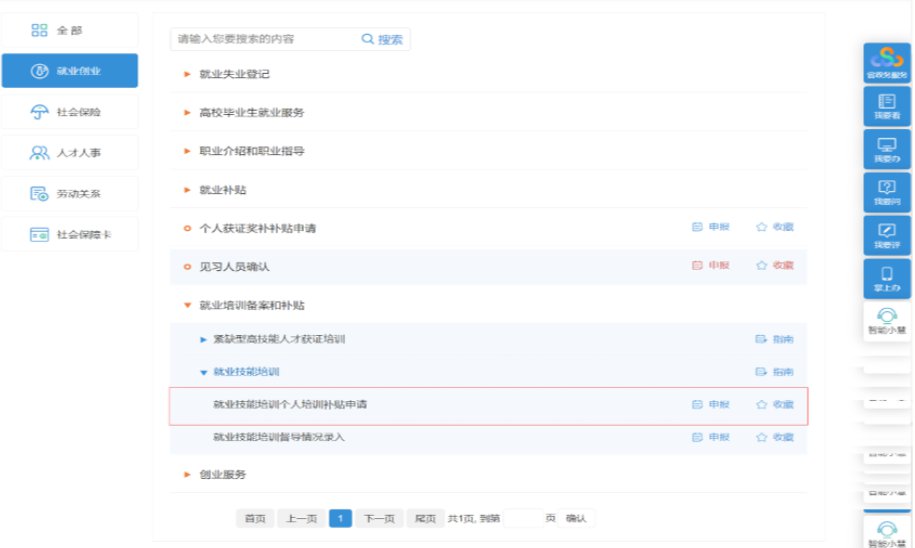Expand the 就业失业登记 category

click(x=187, y=74)
